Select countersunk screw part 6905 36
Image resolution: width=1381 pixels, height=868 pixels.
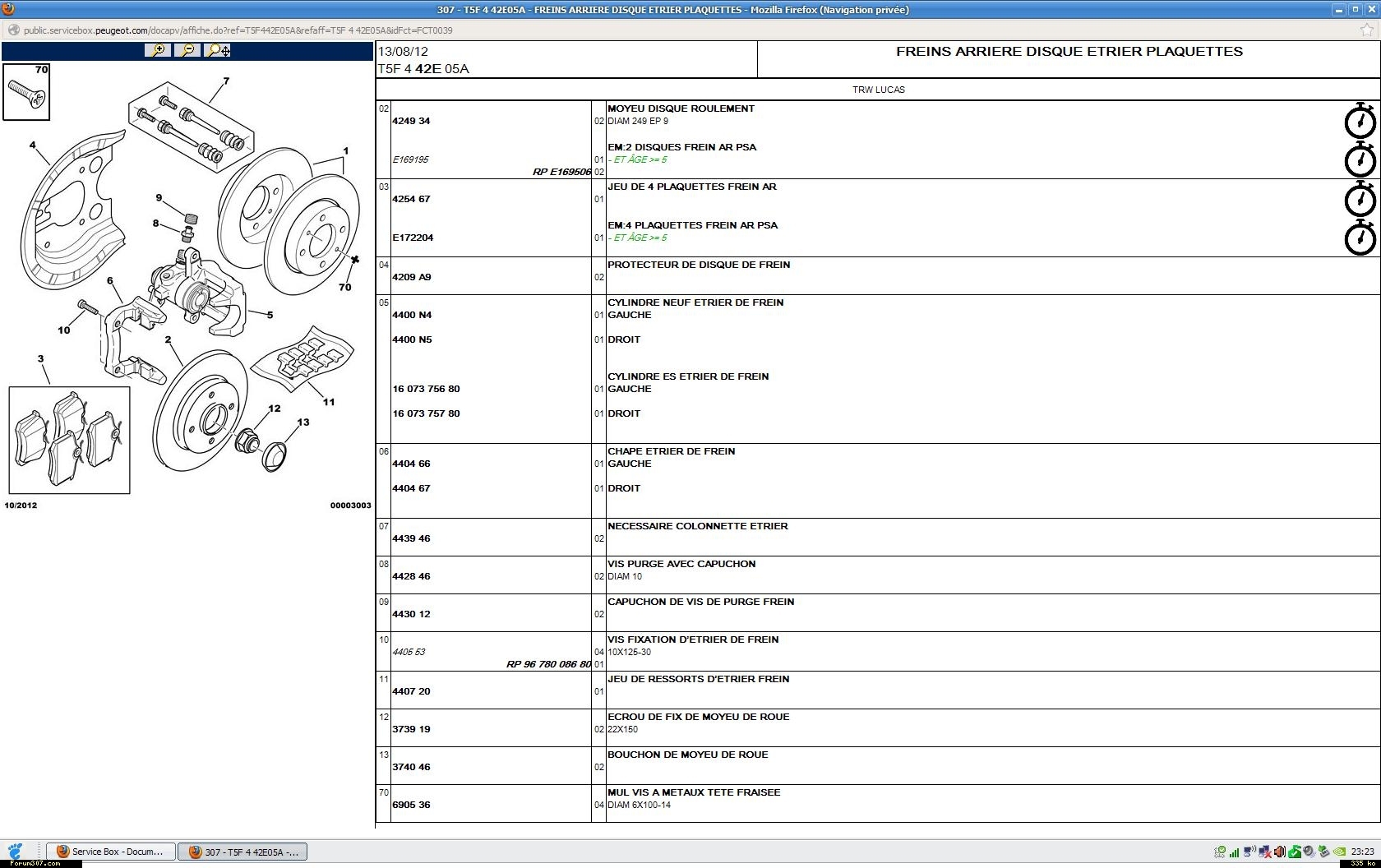[411, 805]
